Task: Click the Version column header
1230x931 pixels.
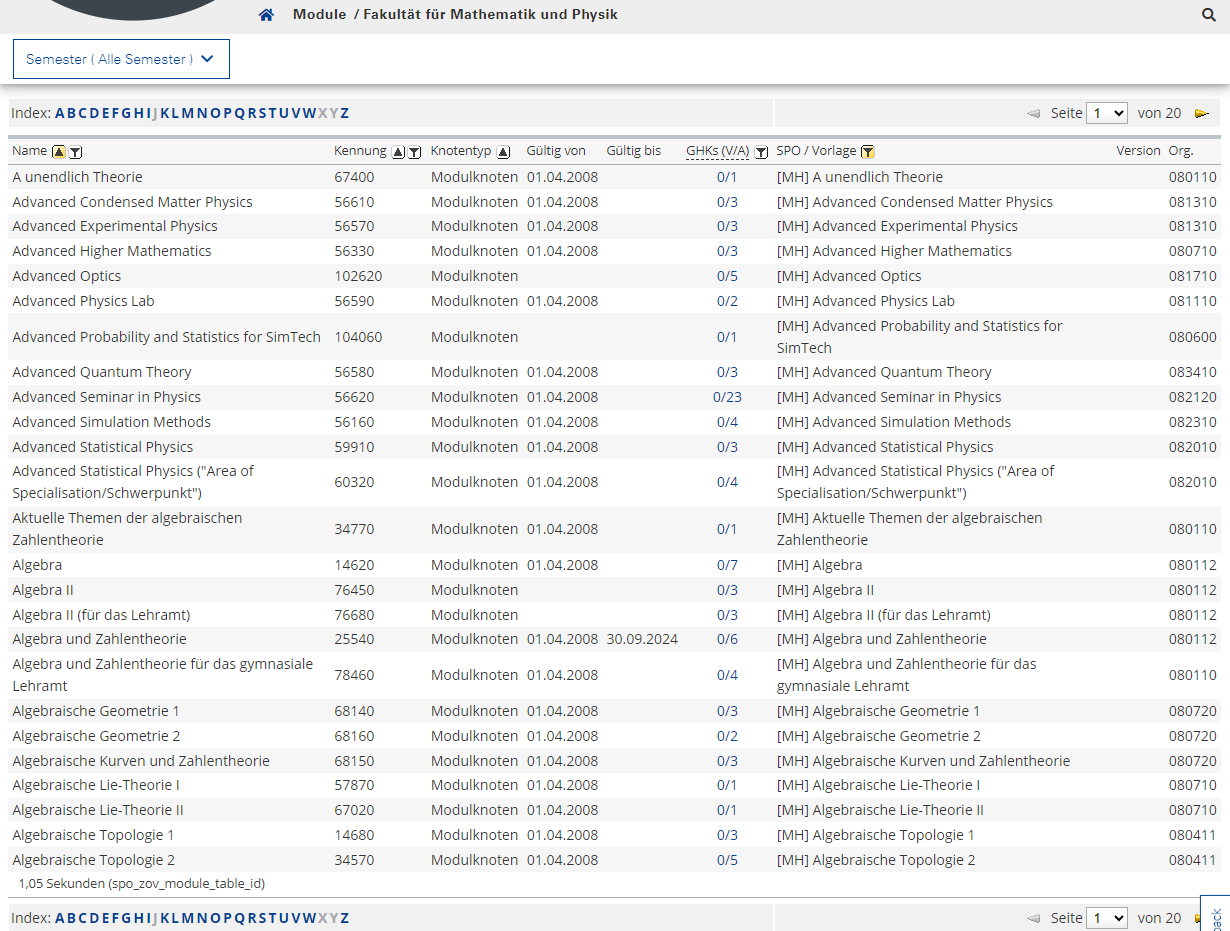Action: [x=1139, y=151]
